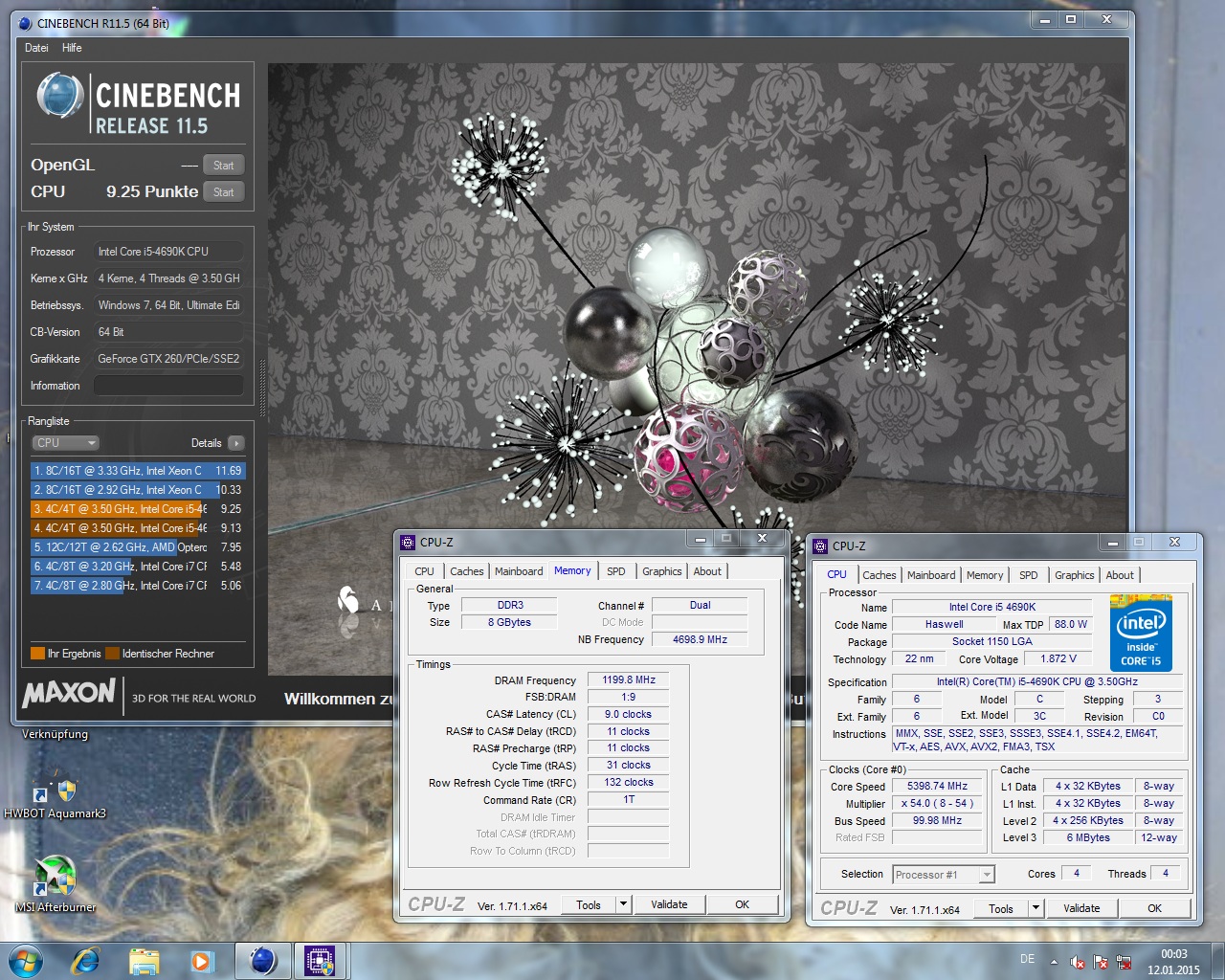This screenshot has width=1225, height=980.
Task: Click right CPU-Z window title icon
Action: pos(820,546)
